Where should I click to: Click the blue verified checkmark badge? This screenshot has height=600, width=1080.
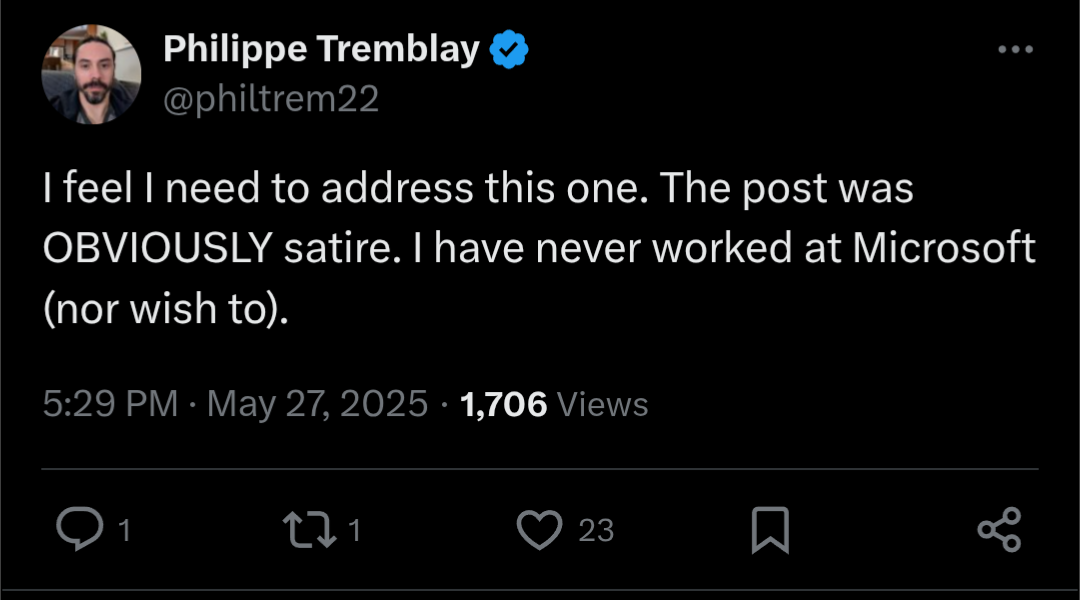click(x=509, y=48)
